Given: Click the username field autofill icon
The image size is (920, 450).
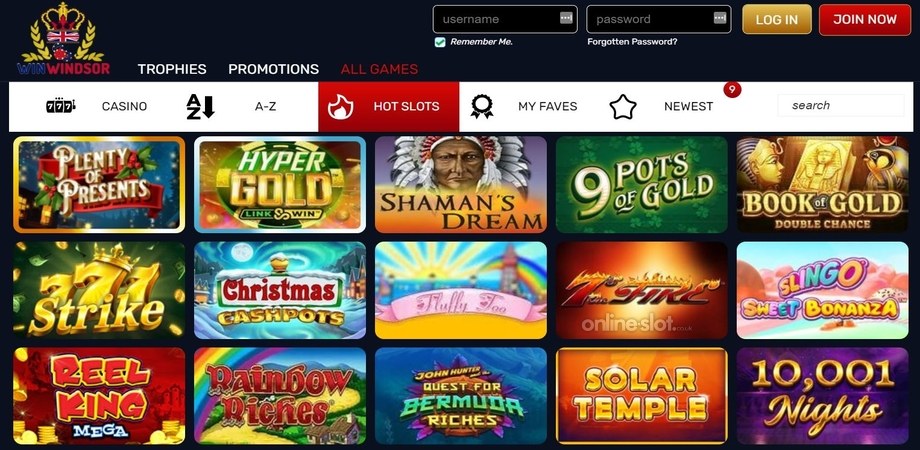Looking at the screenshot, I should [566, 18].
